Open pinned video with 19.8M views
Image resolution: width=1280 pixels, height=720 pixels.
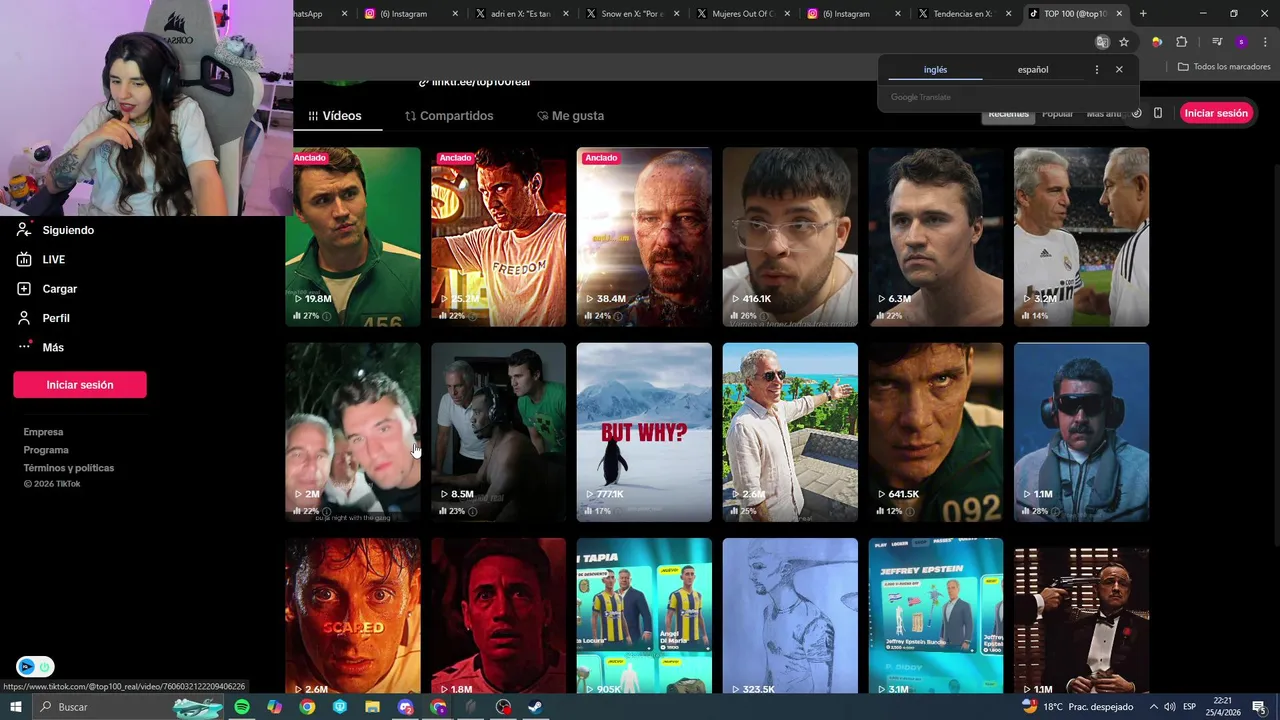[353, 237]
